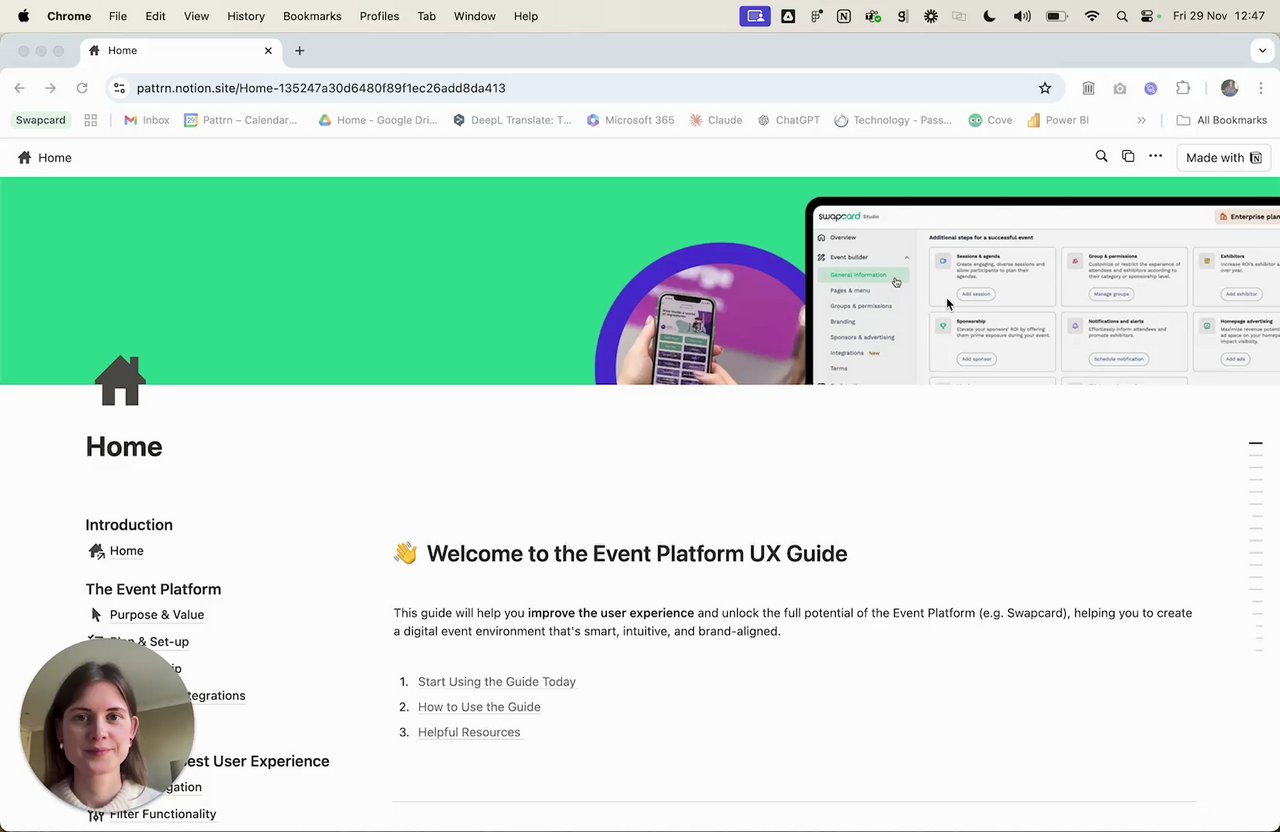
Task: Open the All Bookmarks folder
Action: (1222, 120)
